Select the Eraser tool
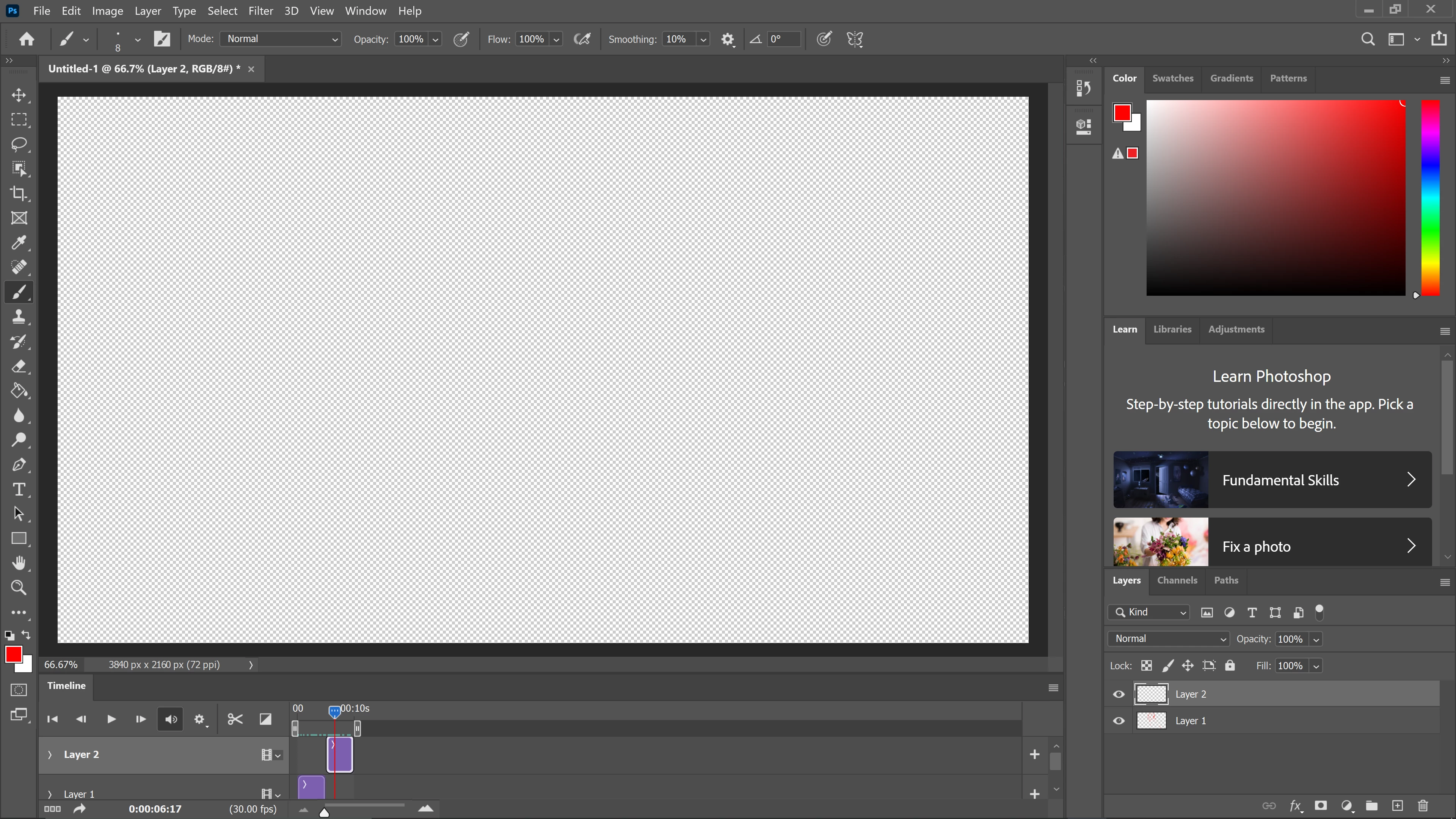Viewport: 1456px width, 819px height. [x=19, y=366]
